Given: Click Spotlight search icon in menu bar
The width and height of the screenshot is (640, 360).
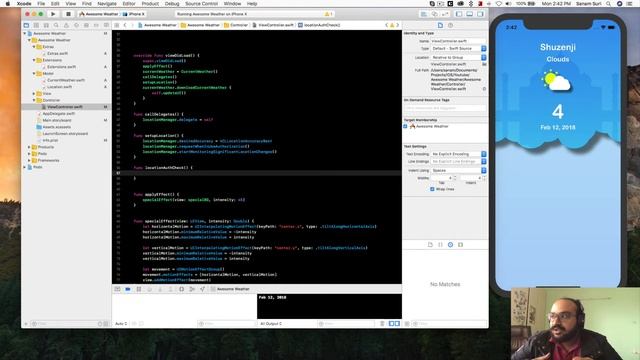Looking at the screenshot, I should (x=609, y=4).
